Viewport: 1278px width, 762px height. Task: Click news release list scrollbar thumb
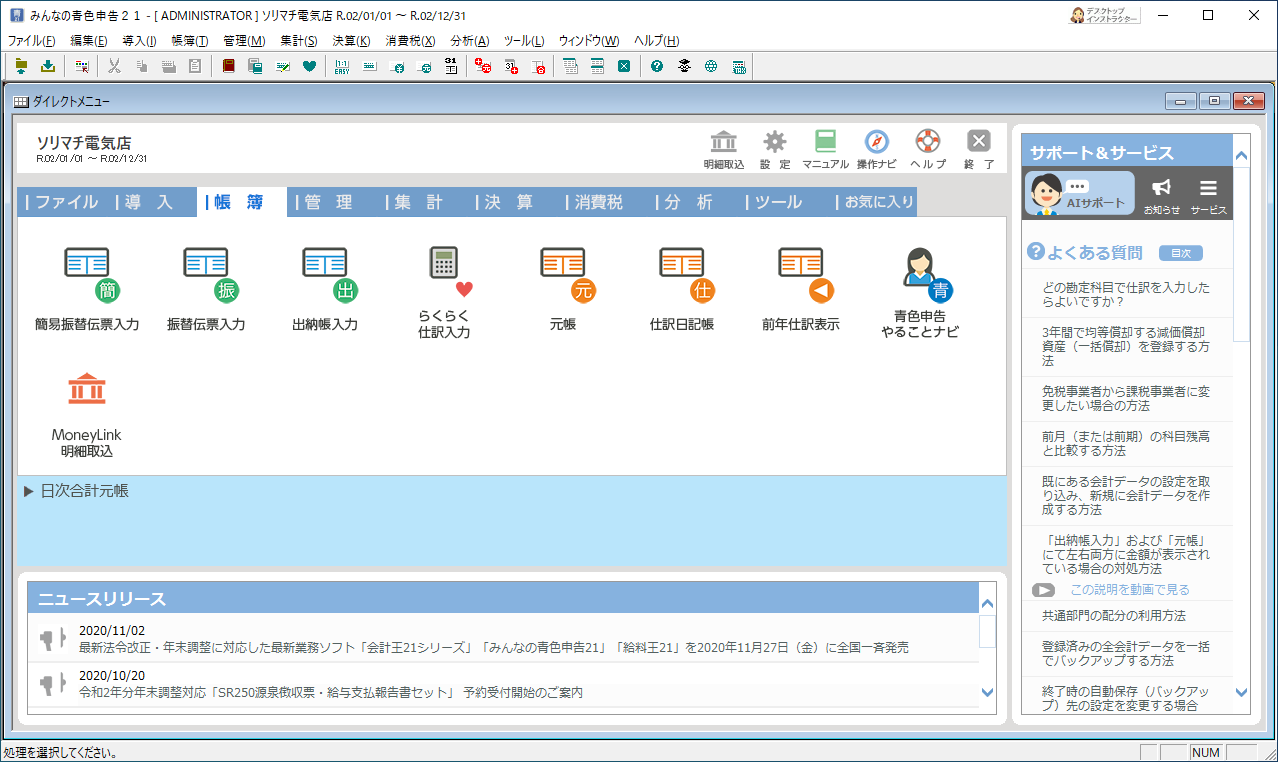point(988,632)
